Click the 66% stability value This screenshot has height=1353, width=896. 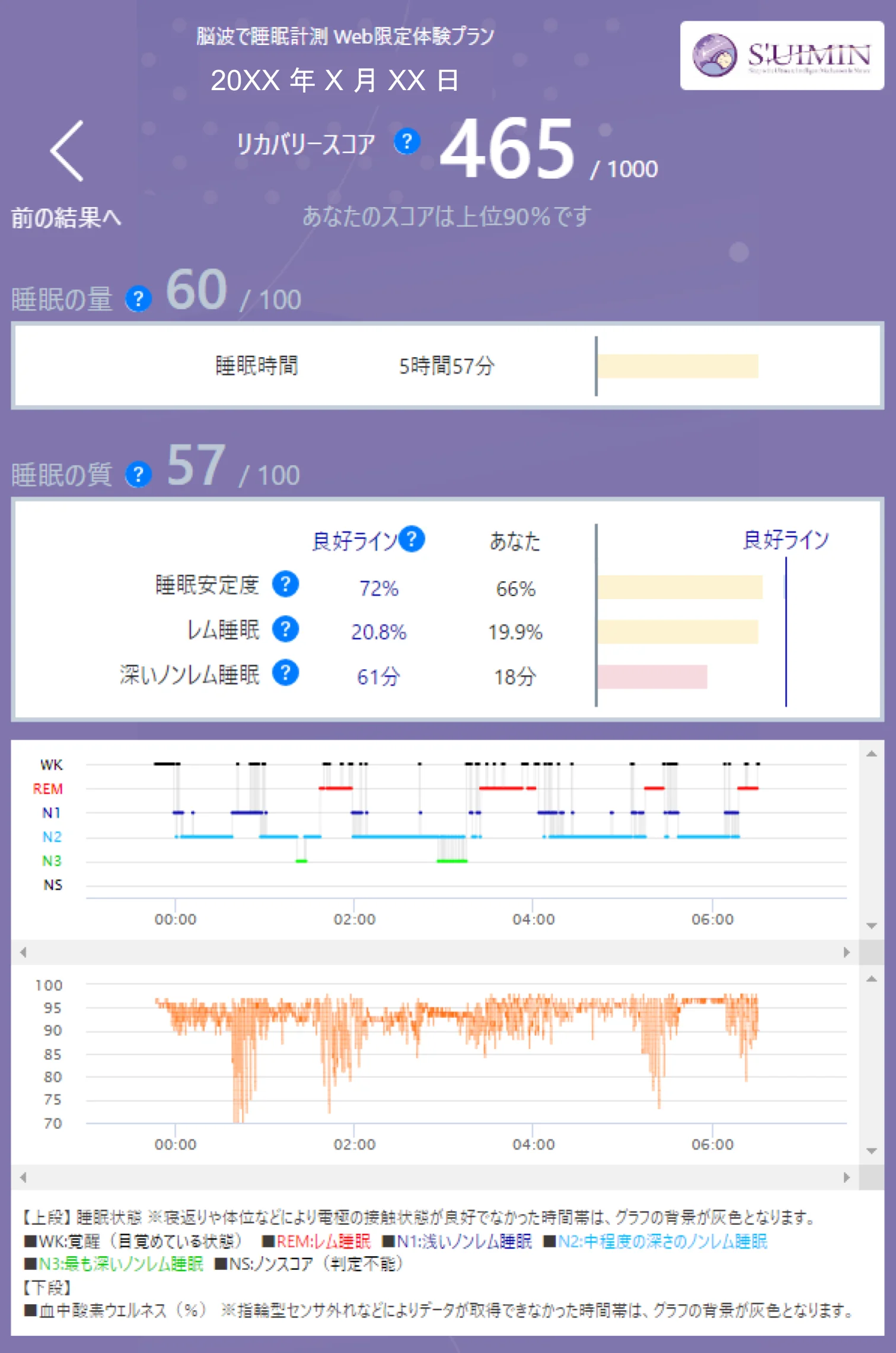tap(515, 588)
